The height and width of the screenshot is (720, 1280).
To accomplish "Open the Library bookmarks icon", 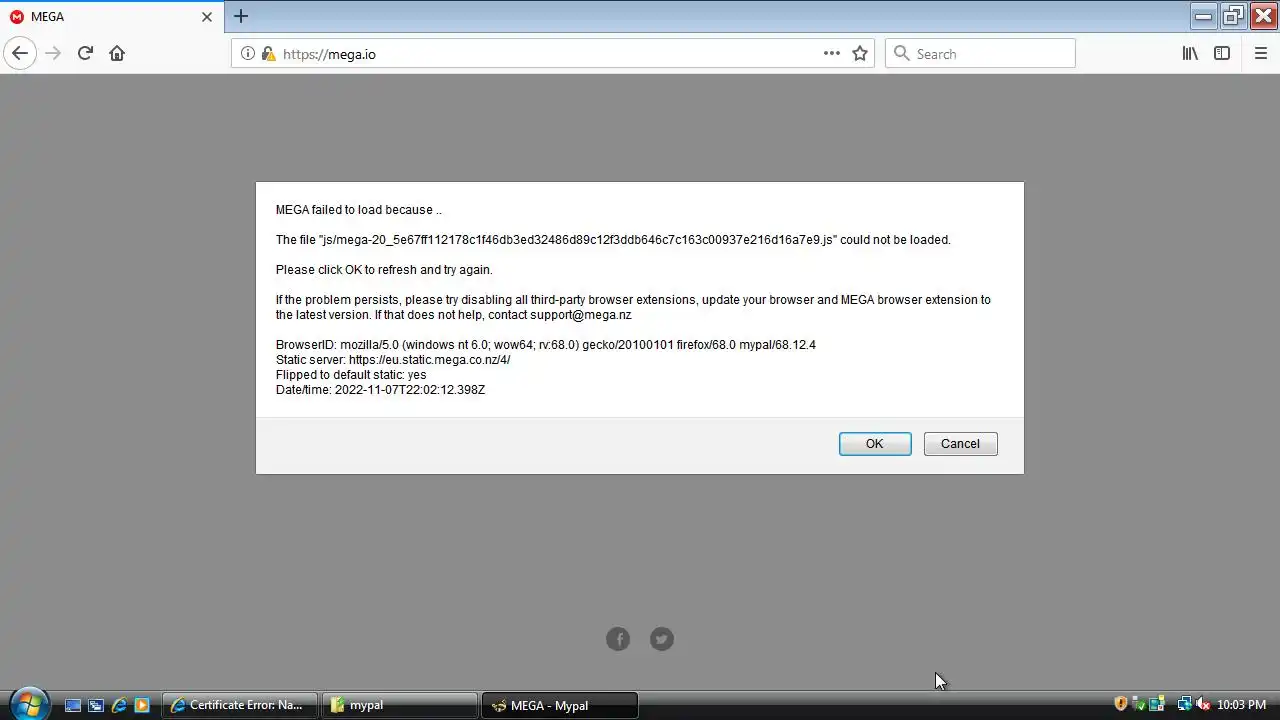I will click(1190, 54).
